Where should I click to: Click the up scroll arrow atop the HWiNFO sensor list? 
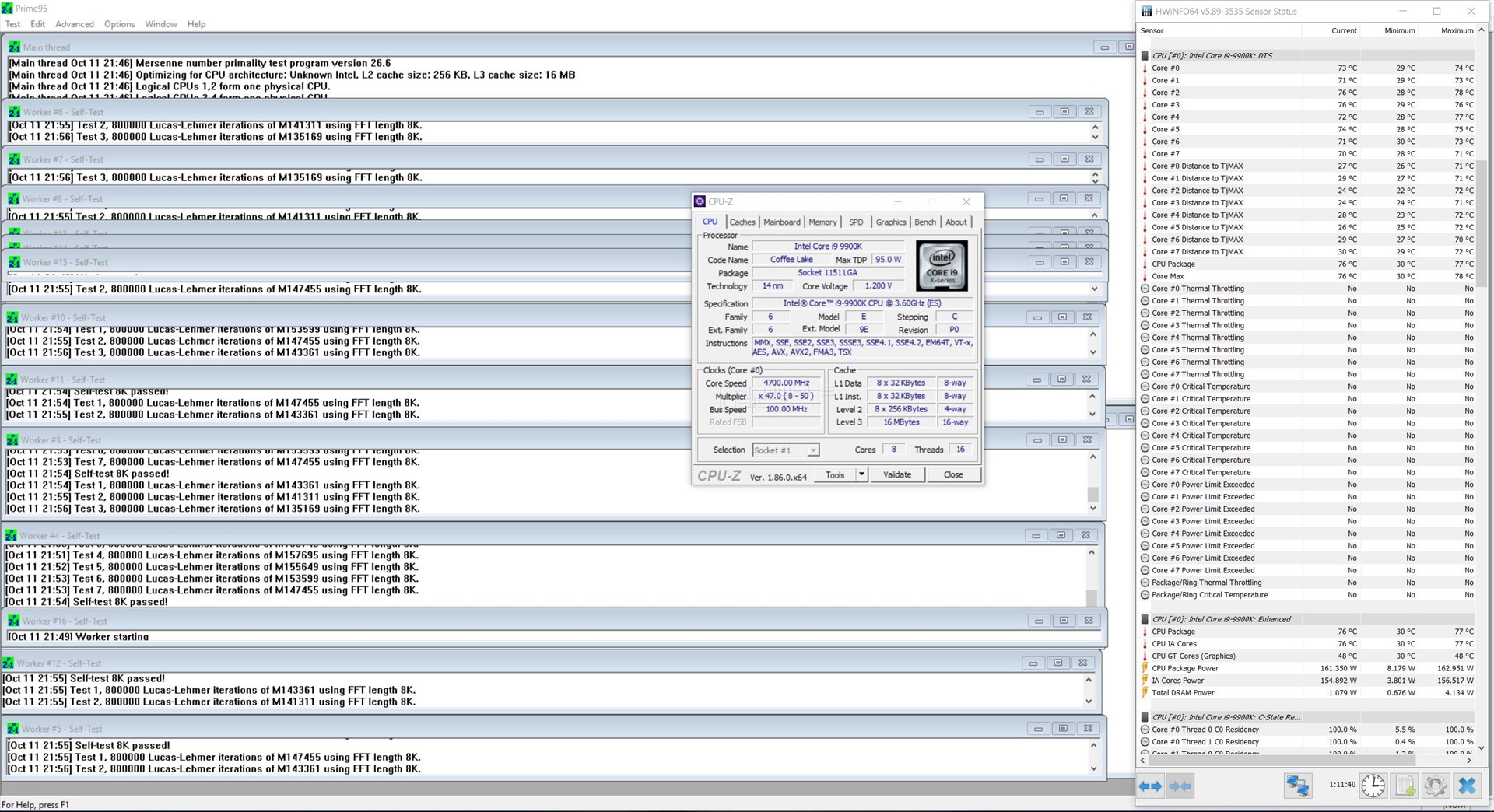tap(1482, 30)
